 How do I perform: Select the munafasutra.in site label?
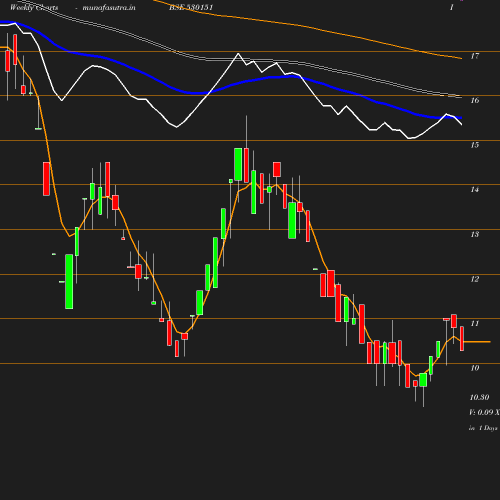109,8
